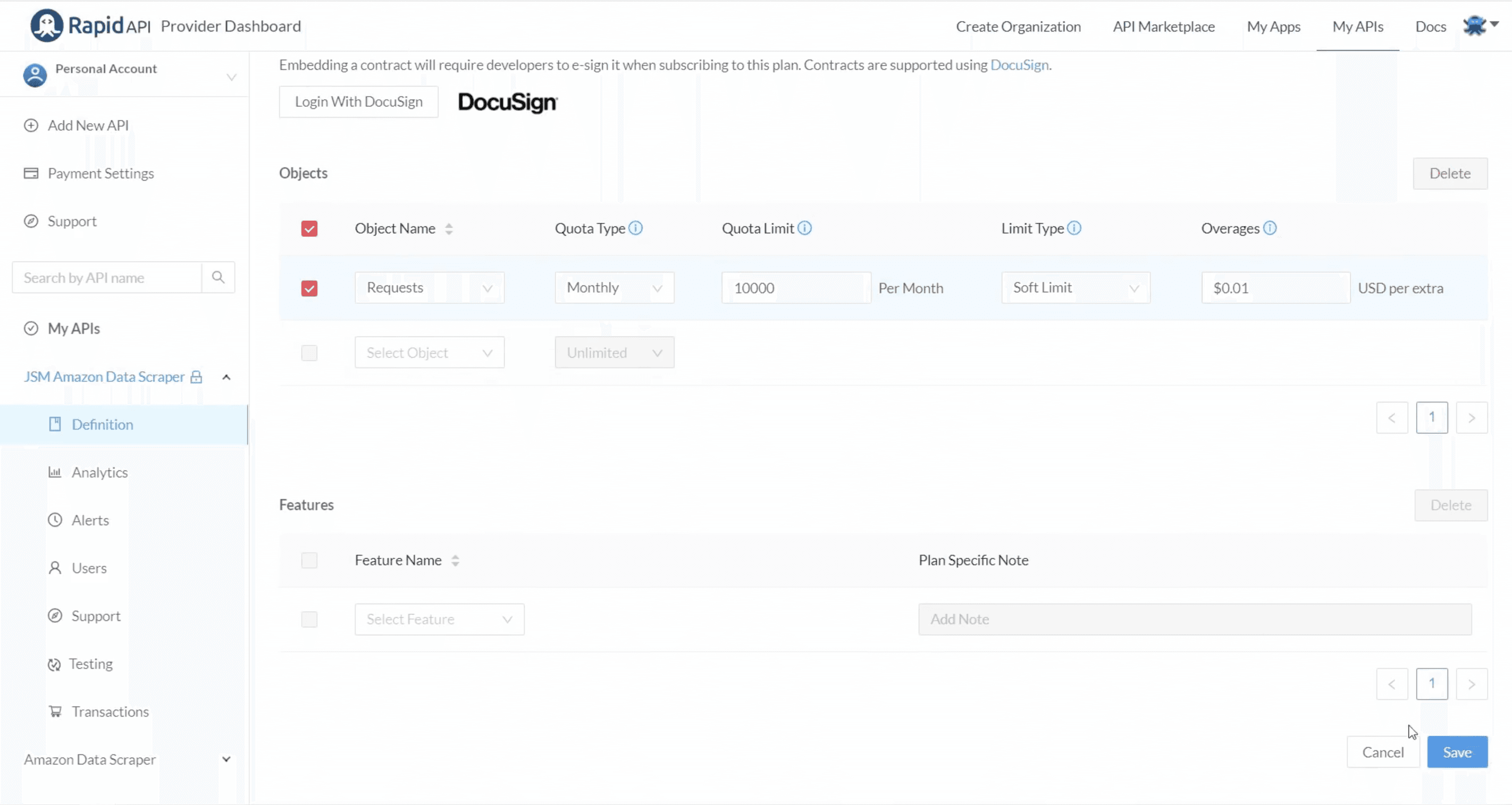Click the Limit Type info icon
The width and height of the screenshot is (1512, 805).
1074,228
